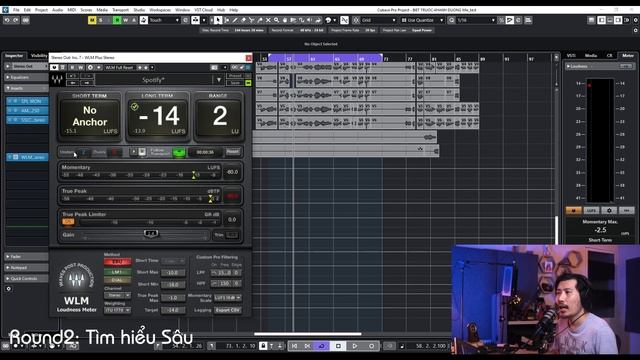The image size is (640, 360).
Task: Click the Redo arrow in toolbar
Action: [16, 20]
